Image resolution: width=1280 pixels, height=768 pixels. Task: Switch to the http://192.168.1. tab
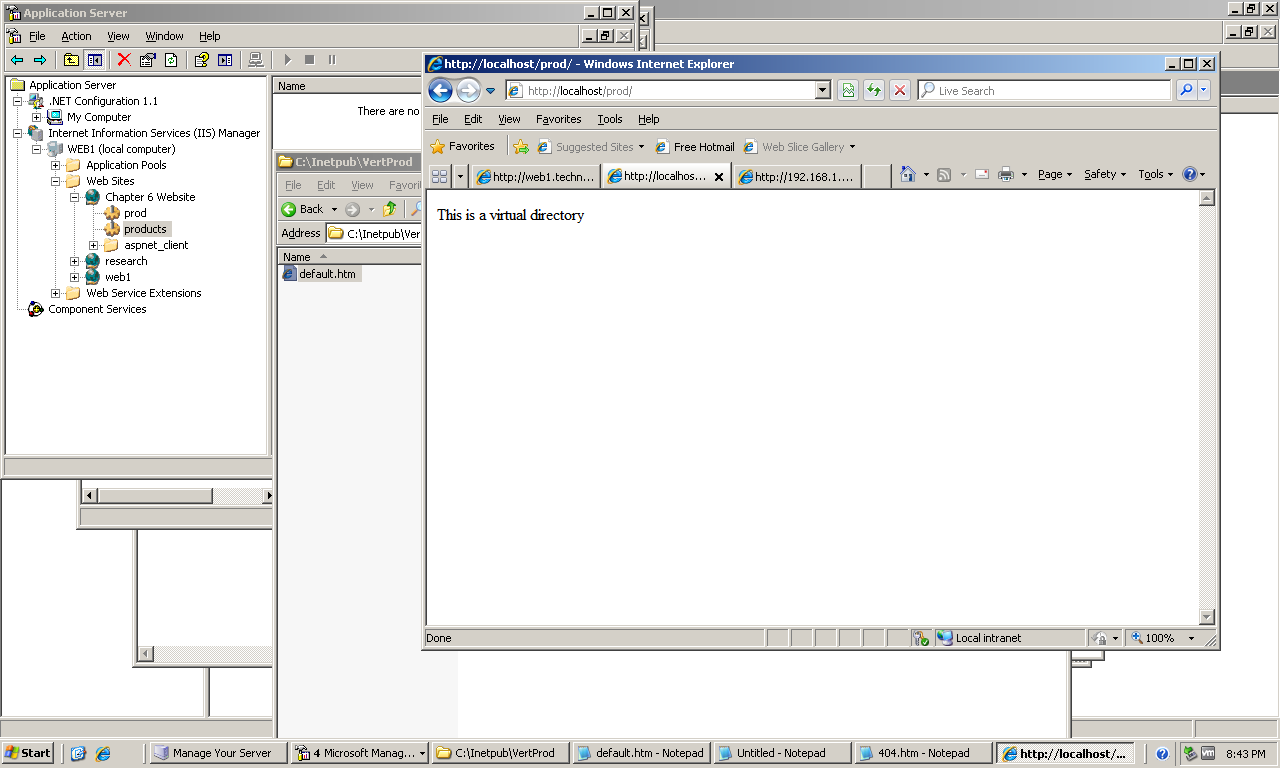797,177
